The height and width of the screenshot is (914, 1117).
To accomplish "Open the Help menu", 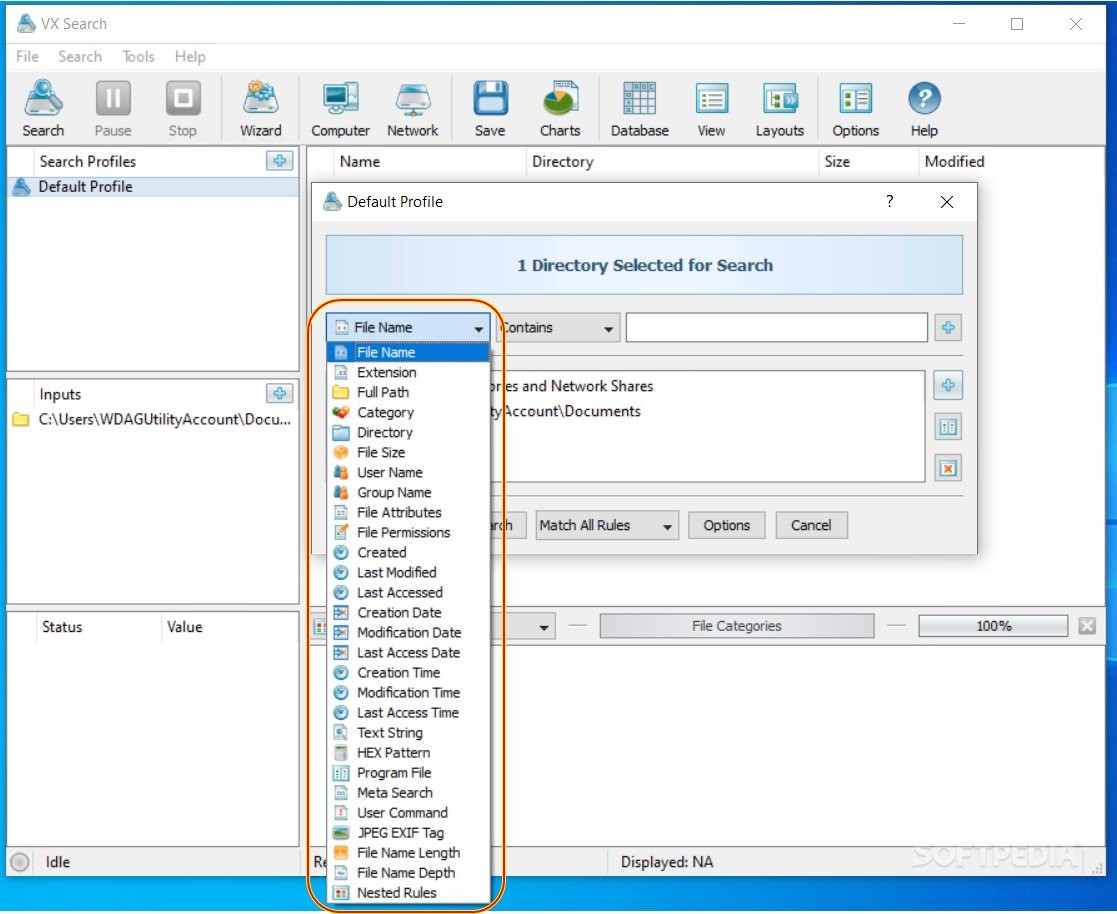I will tap(190, 56).
